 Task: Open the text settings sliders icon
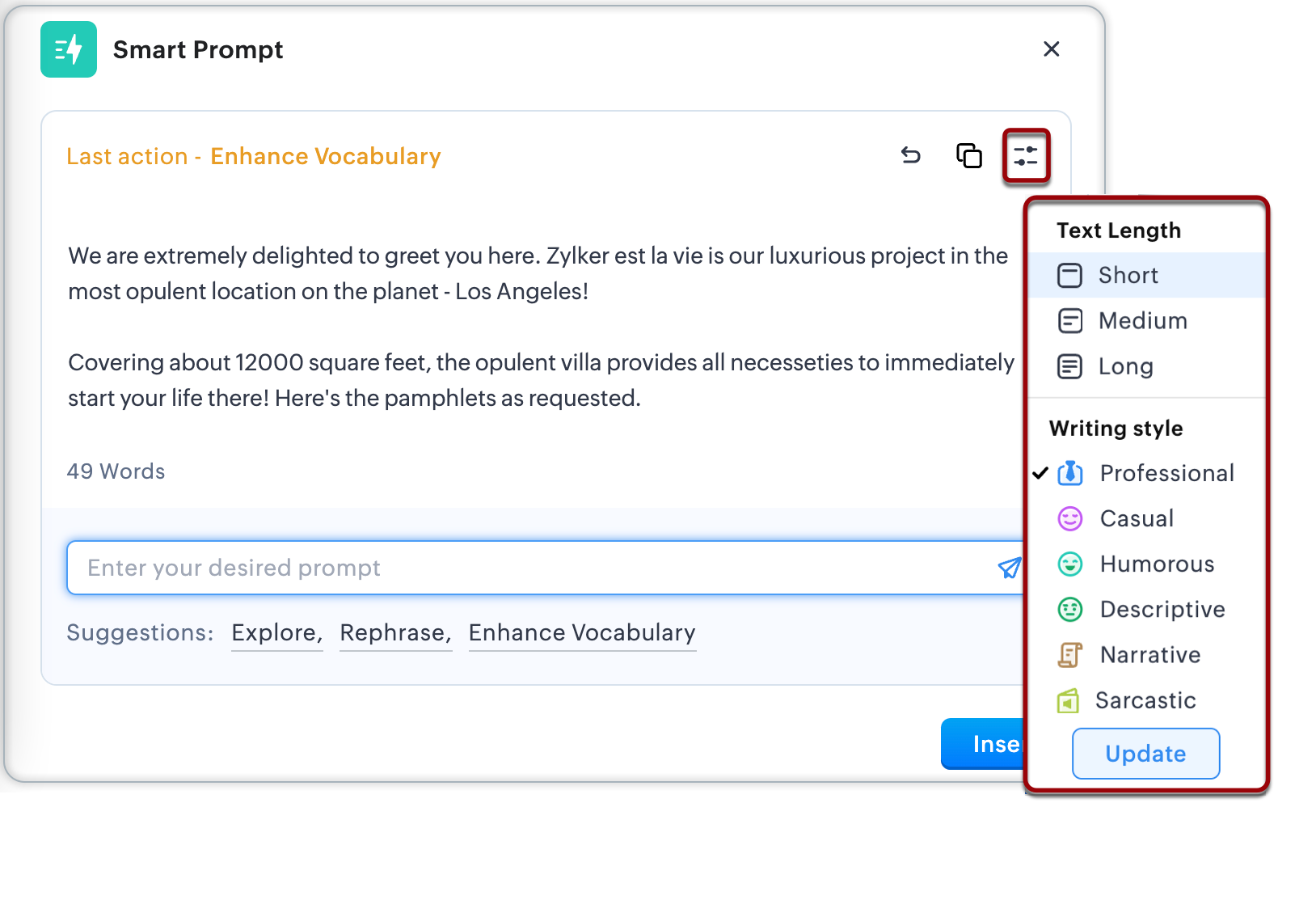pos(1026,155)
